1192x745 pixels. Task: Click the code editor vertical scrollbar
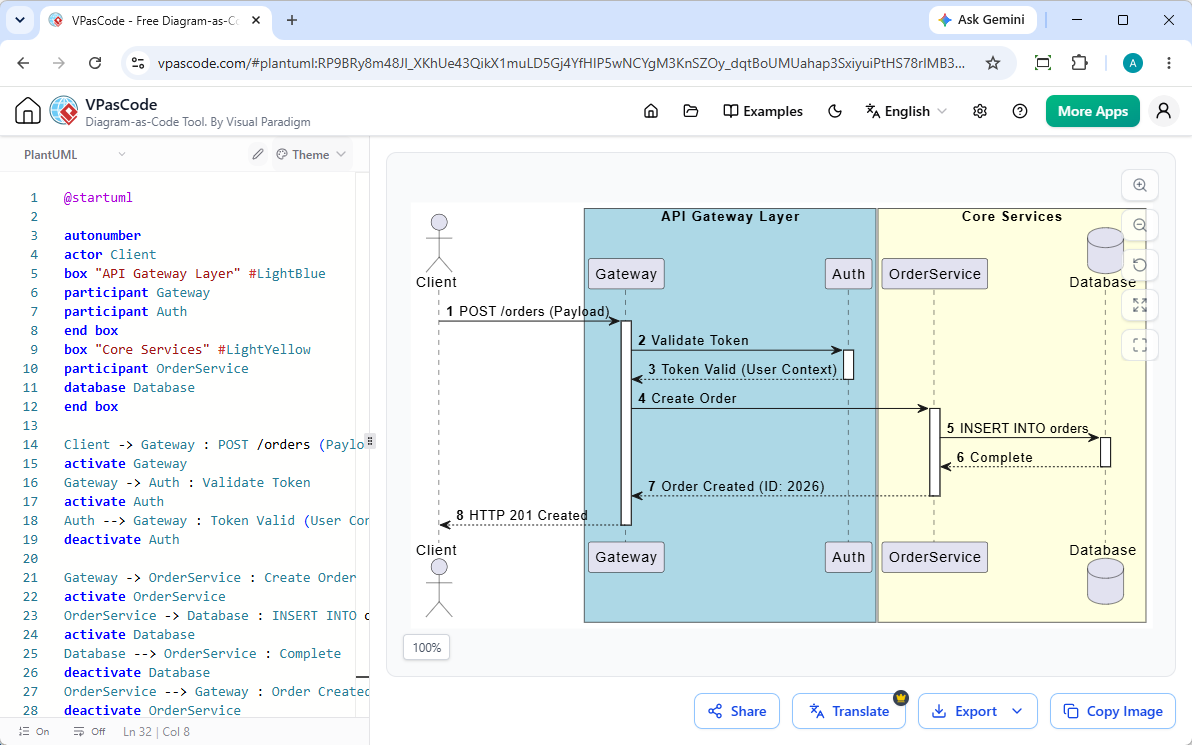362,445
